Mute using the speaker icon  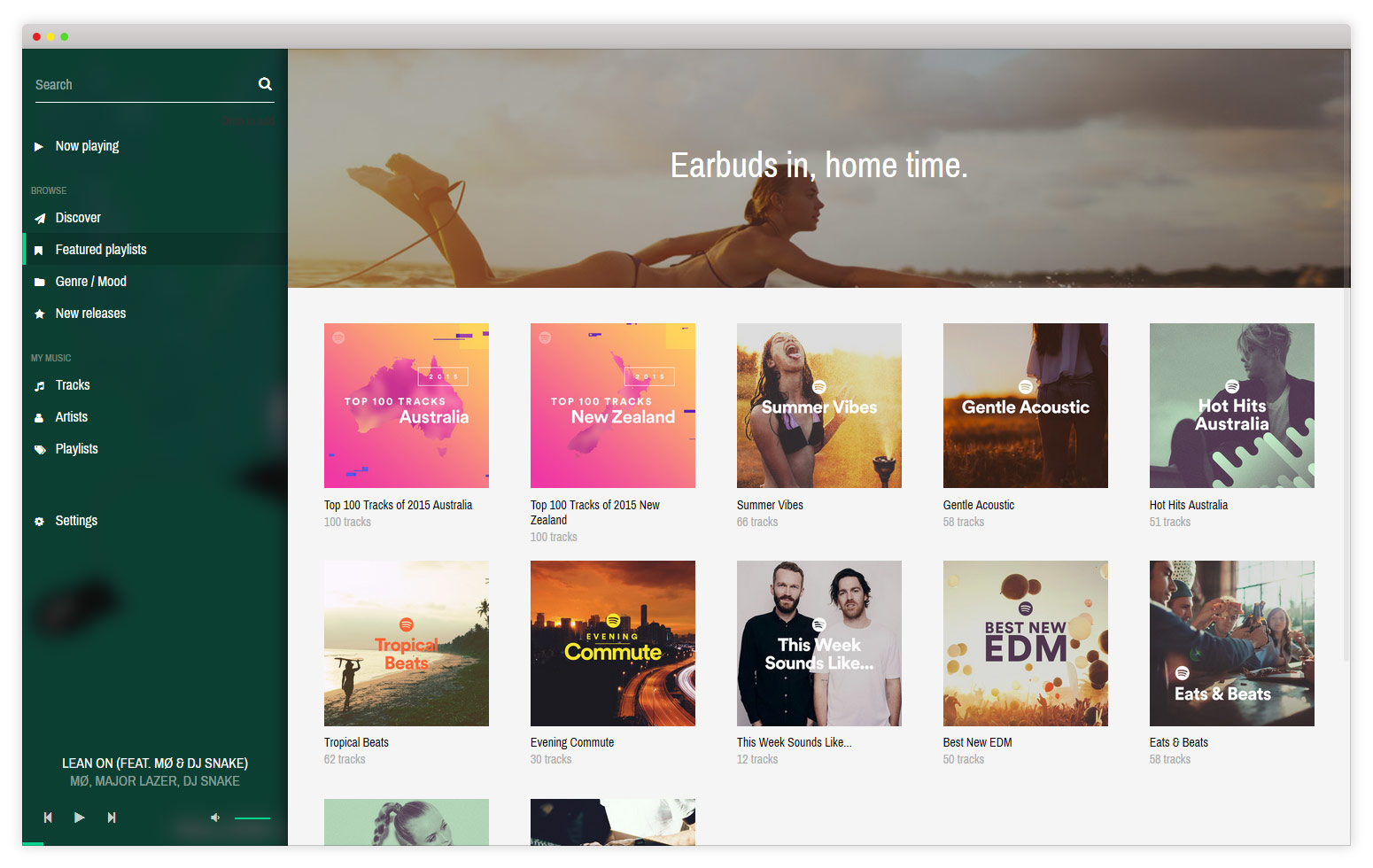(214, 818)
